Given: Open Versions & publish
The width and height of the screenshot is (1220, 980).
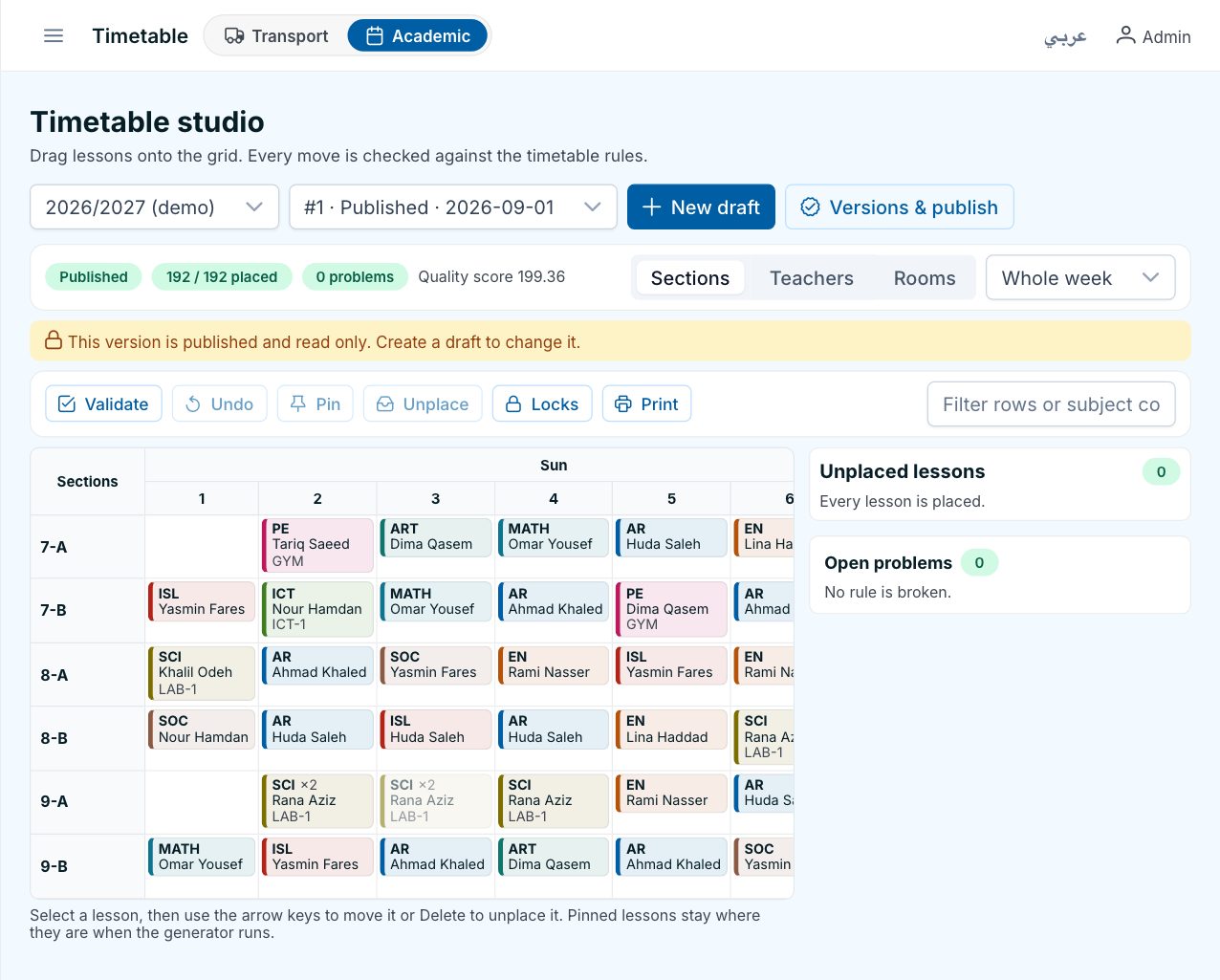Looking at the screenshot, I should tap(900, 207).
